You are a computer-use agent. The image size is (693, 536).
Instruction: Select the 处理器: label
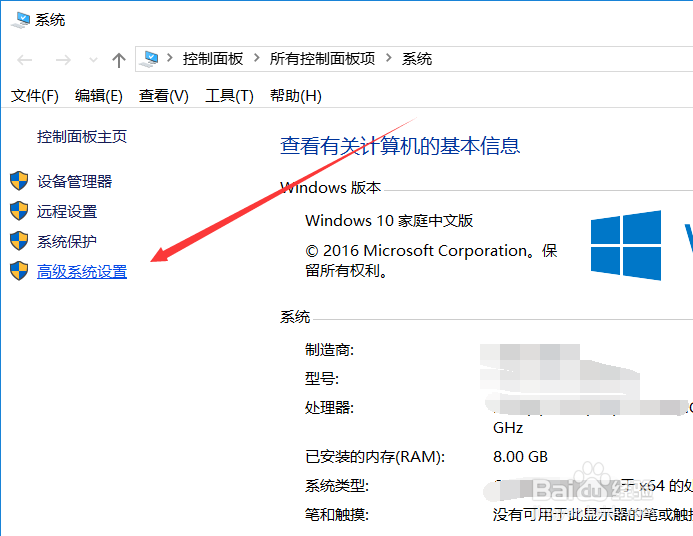coord(330,407)
